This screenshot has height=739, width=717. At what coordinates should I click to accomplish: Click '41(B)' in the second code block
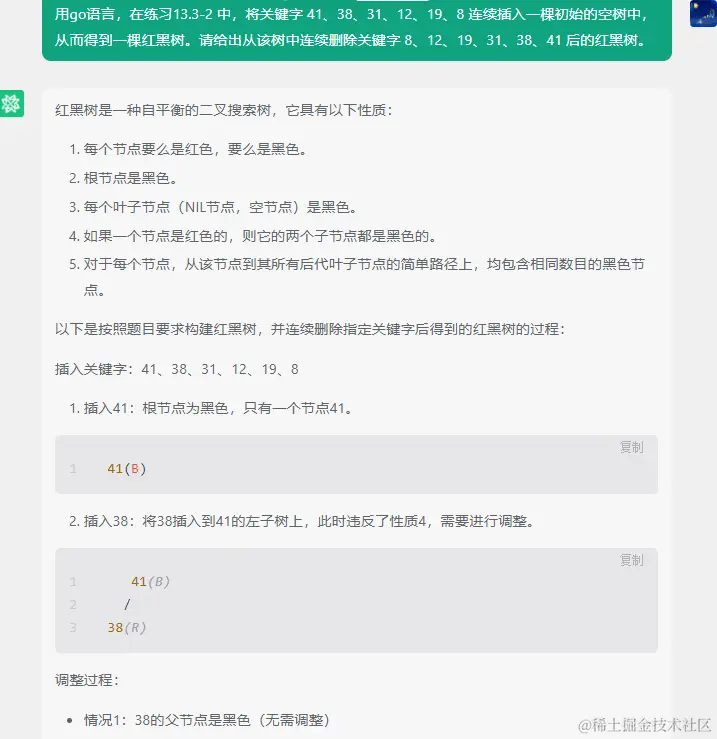click(x=150, y=582)
